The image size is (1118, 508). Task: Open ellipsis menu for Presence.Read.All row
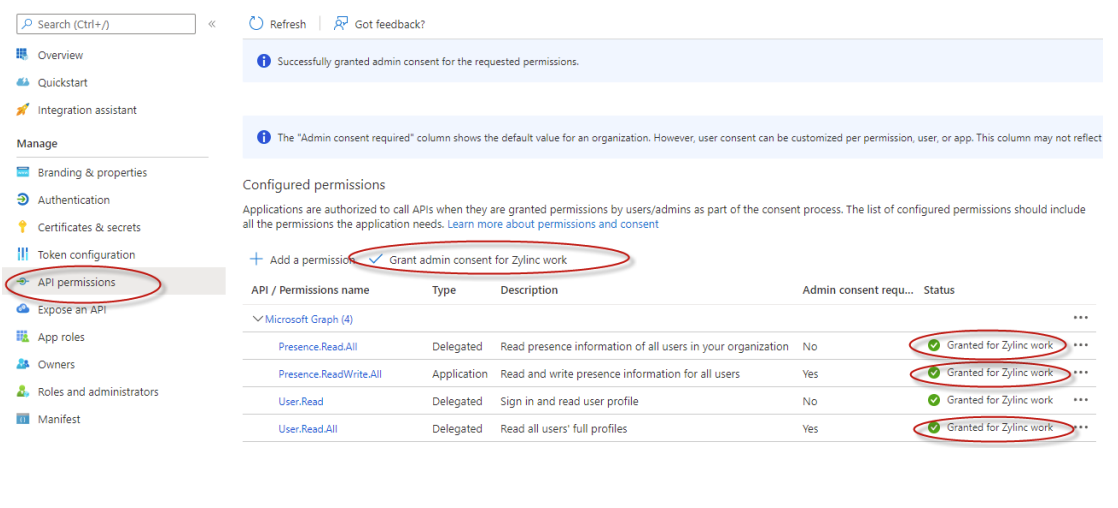tap(1080, 345)
